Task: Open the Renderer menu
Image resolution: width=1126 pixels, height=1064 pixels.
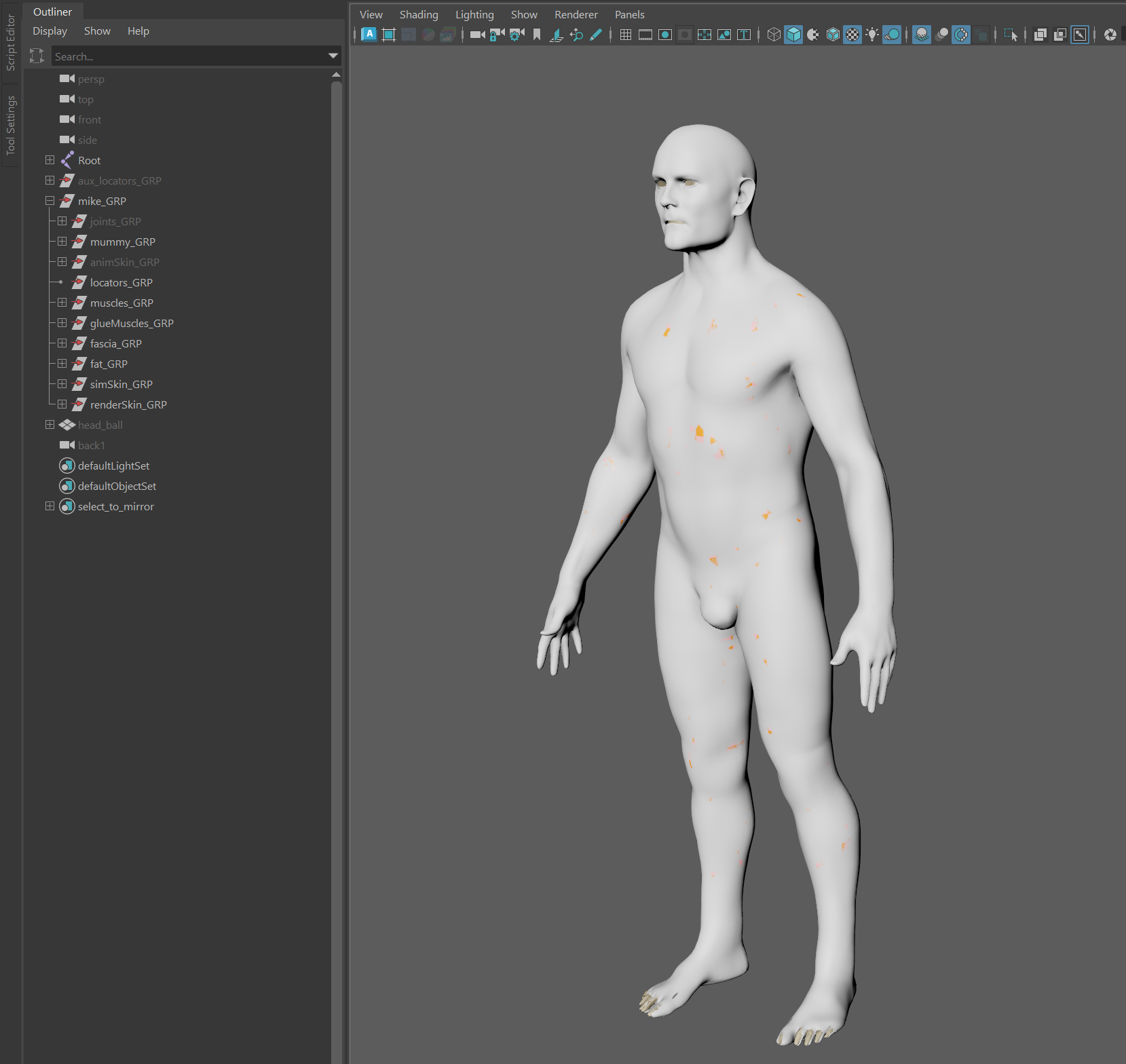Action: (576, 14)
